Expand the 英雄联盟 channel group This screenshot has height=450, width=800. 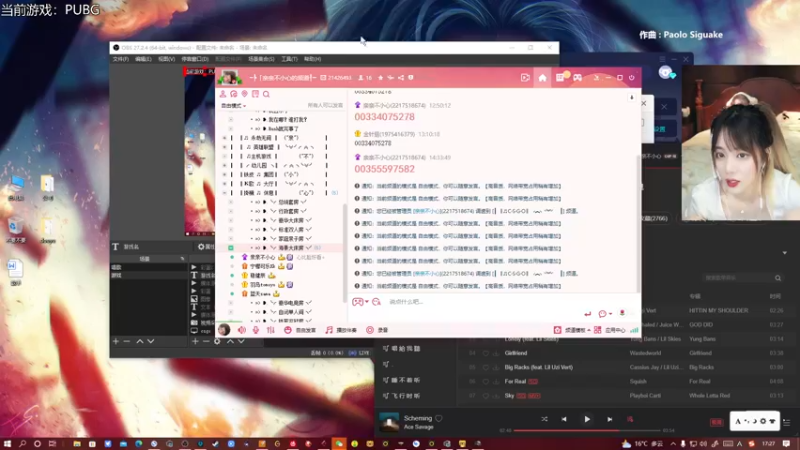coord(224,147)
